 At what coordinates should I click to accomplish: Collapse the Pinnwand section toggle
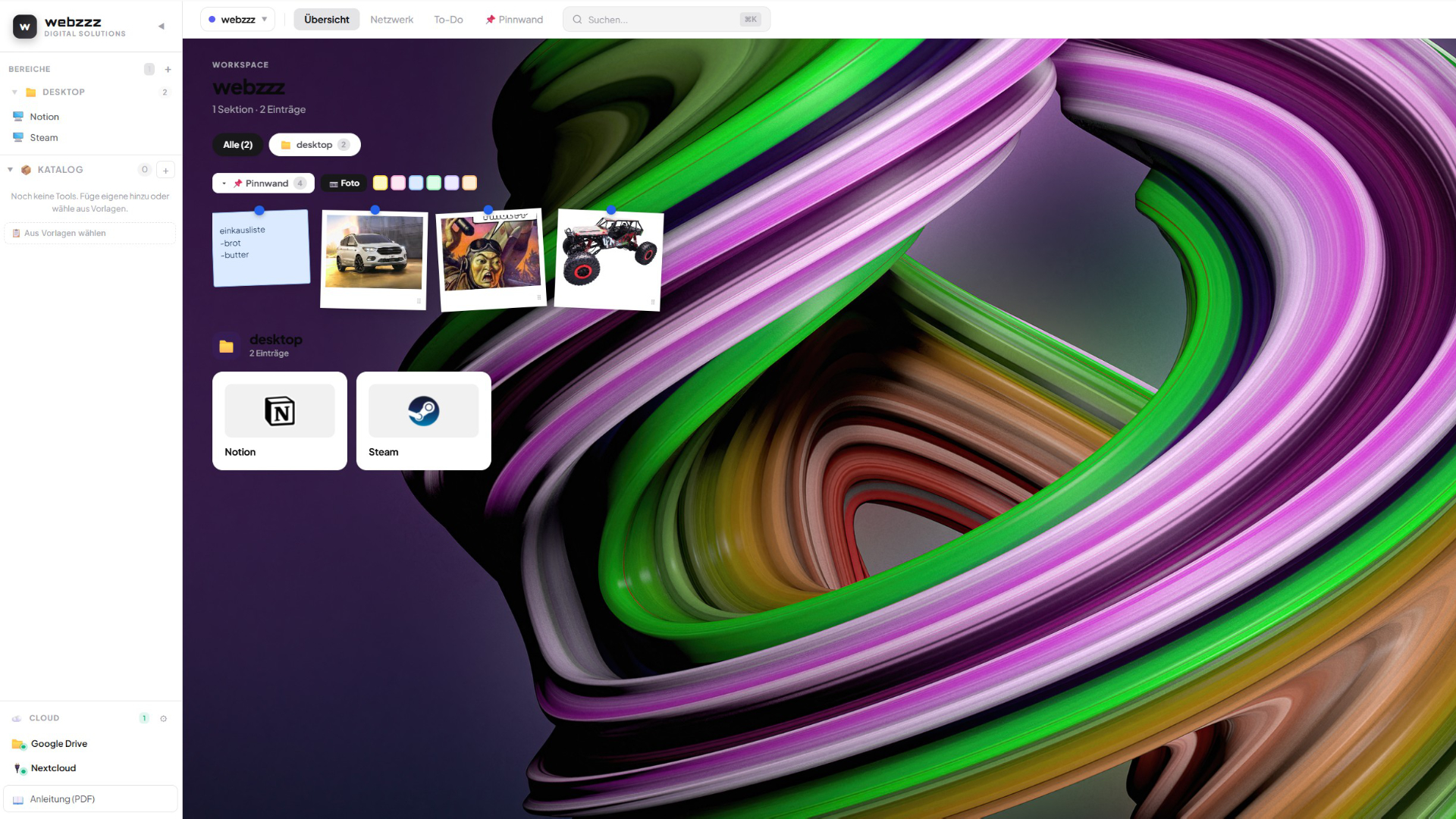224,183
